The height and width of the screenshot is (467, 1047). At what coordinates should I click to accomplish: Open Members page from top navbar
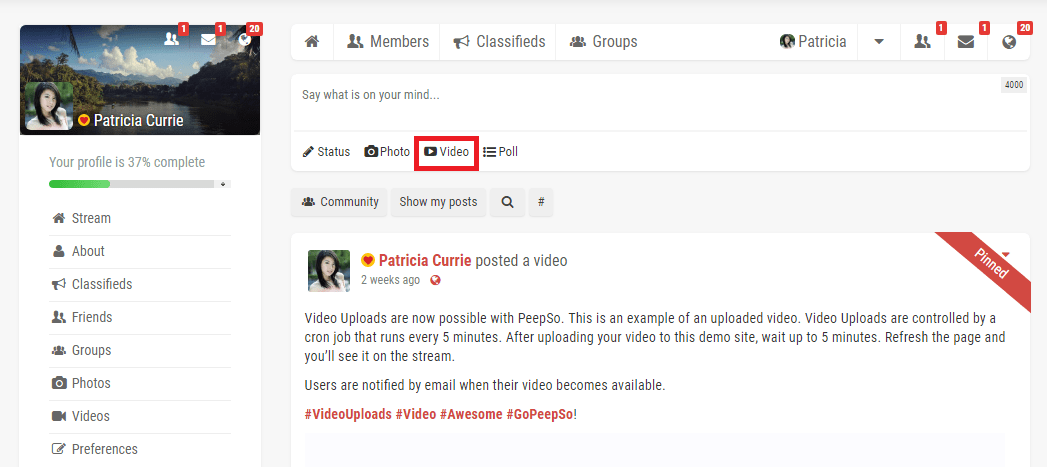point(387,41)
